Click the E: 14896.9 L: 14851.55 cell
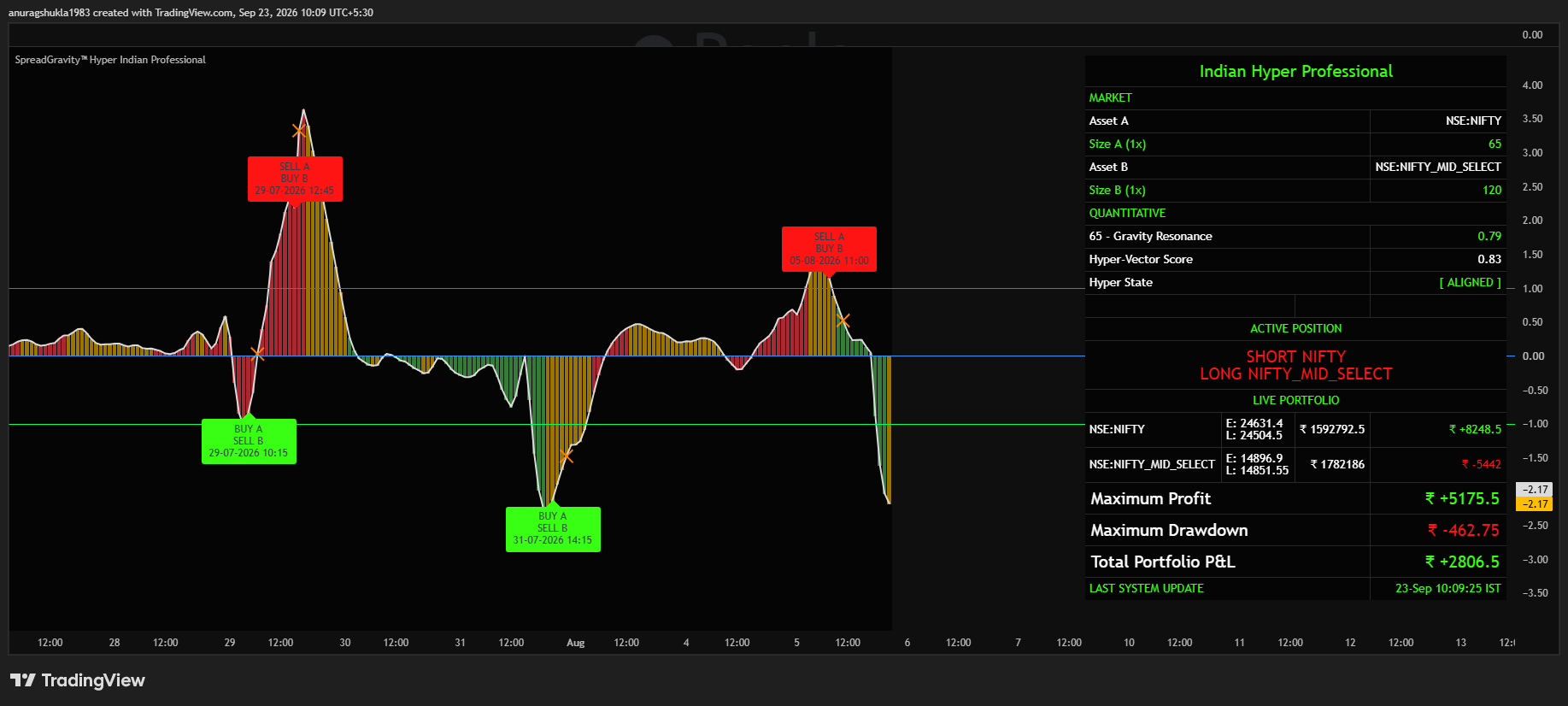Screen dimensions: 1568x706 pos(1257,464)
